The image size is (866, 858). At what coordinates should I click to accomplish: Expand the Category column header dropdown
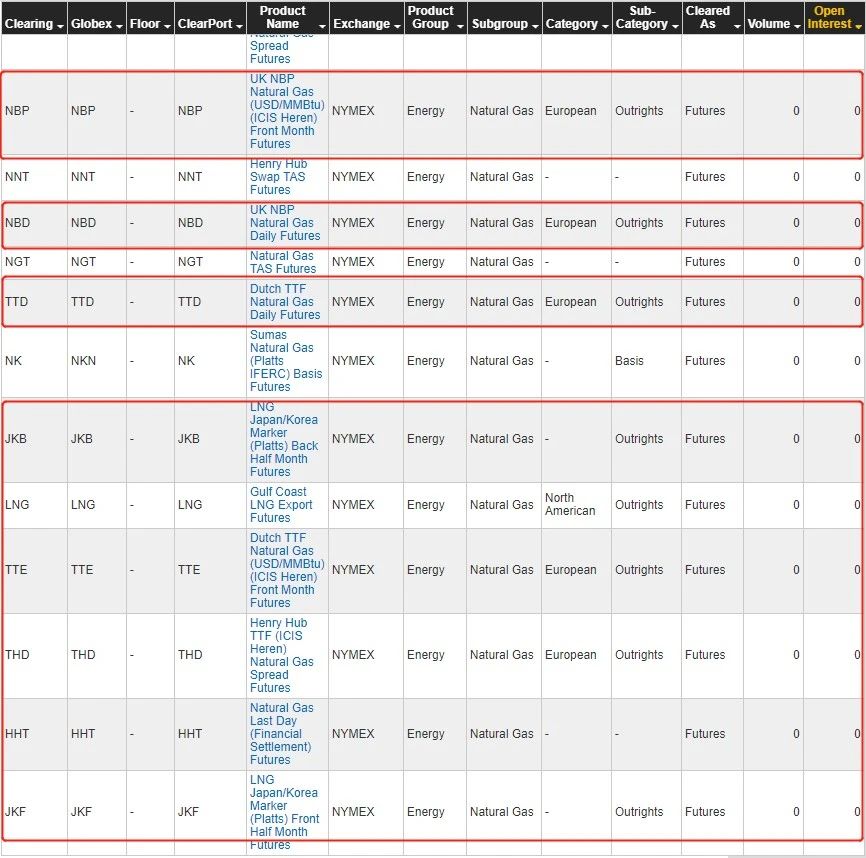pos(604,25)
